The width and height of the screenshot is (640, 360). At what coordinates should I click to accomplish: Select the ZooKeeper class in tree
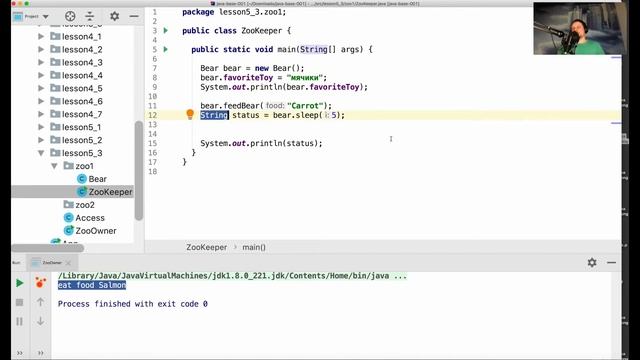(x=105, y=192)
